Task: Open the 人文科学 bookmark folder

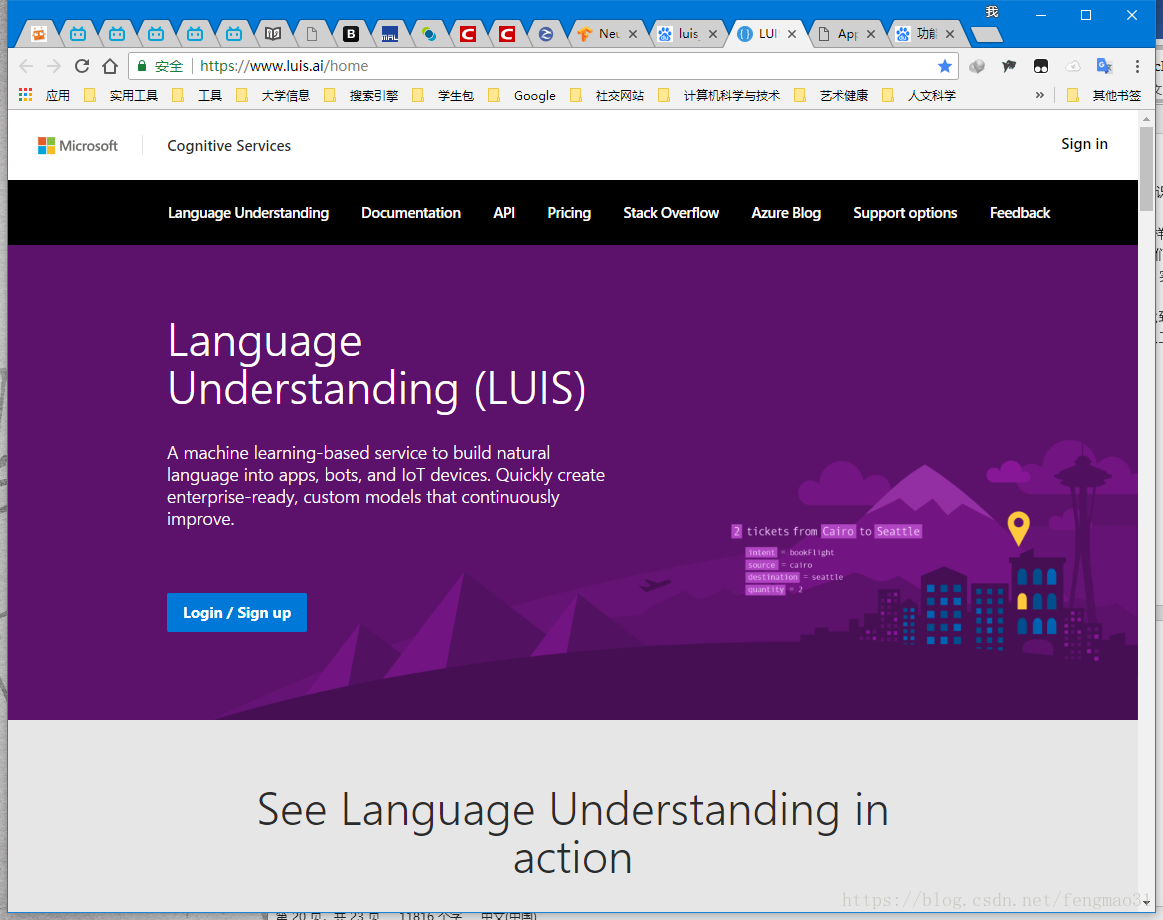Action: point(920,95)
